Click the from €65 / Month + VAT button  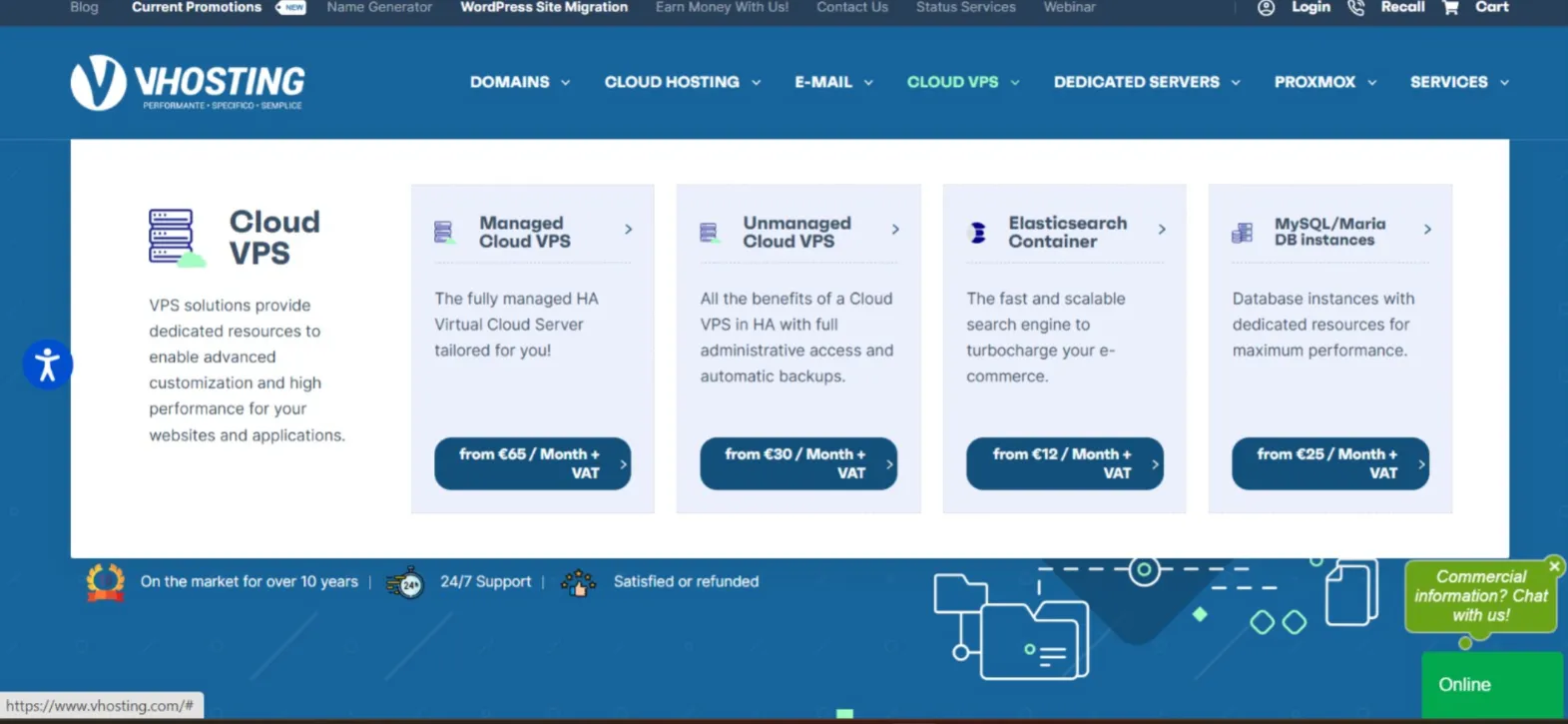(x=532, y=463)
